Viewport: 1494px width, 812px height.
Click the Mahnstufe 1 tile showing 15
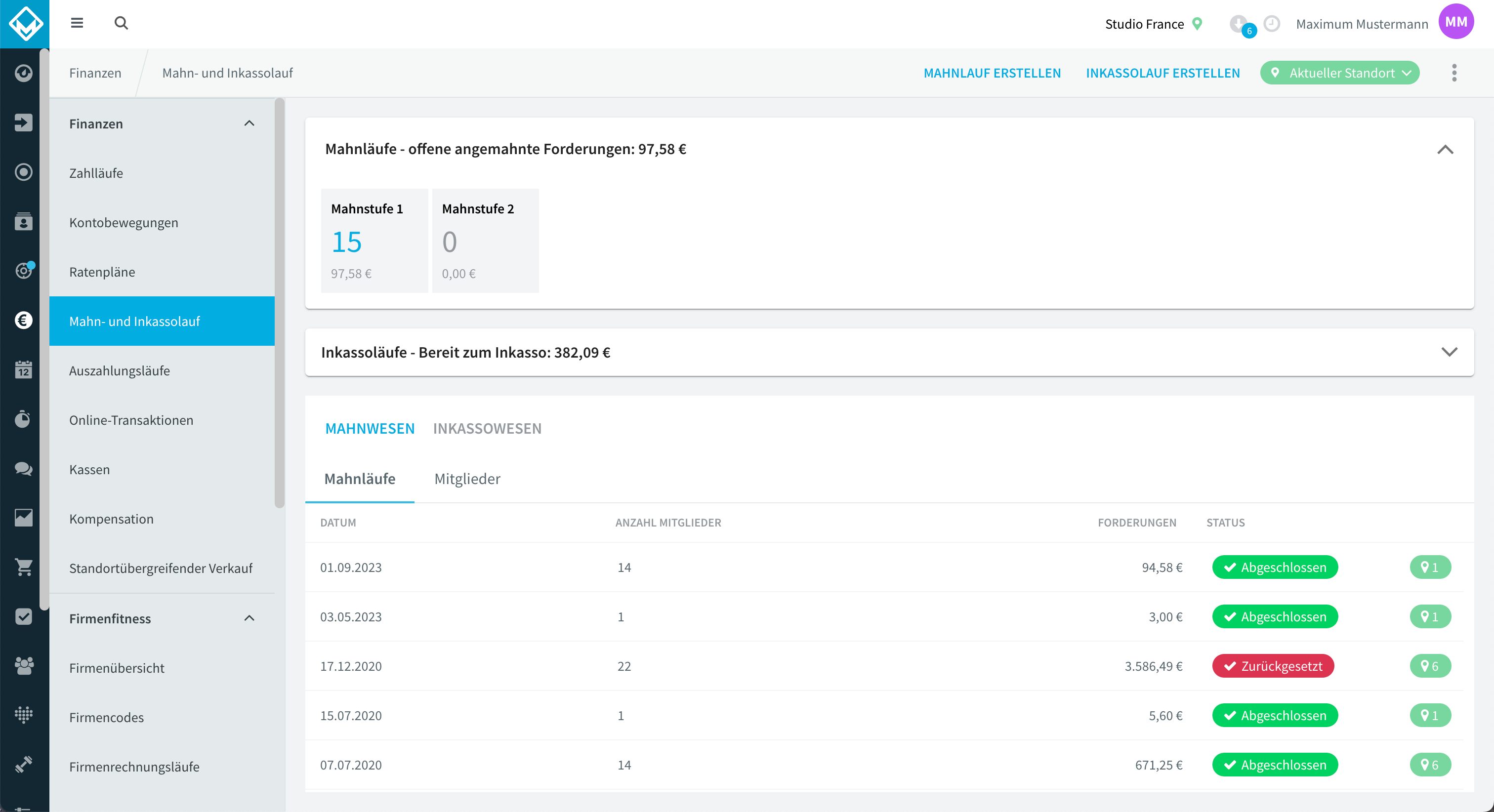[x=374, y=240]
